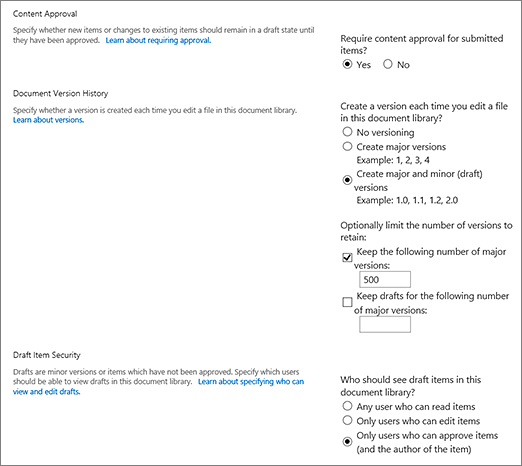Select Any user who can read items
Viewport: 522px width, 466px height.
click(x=347, y=406)
